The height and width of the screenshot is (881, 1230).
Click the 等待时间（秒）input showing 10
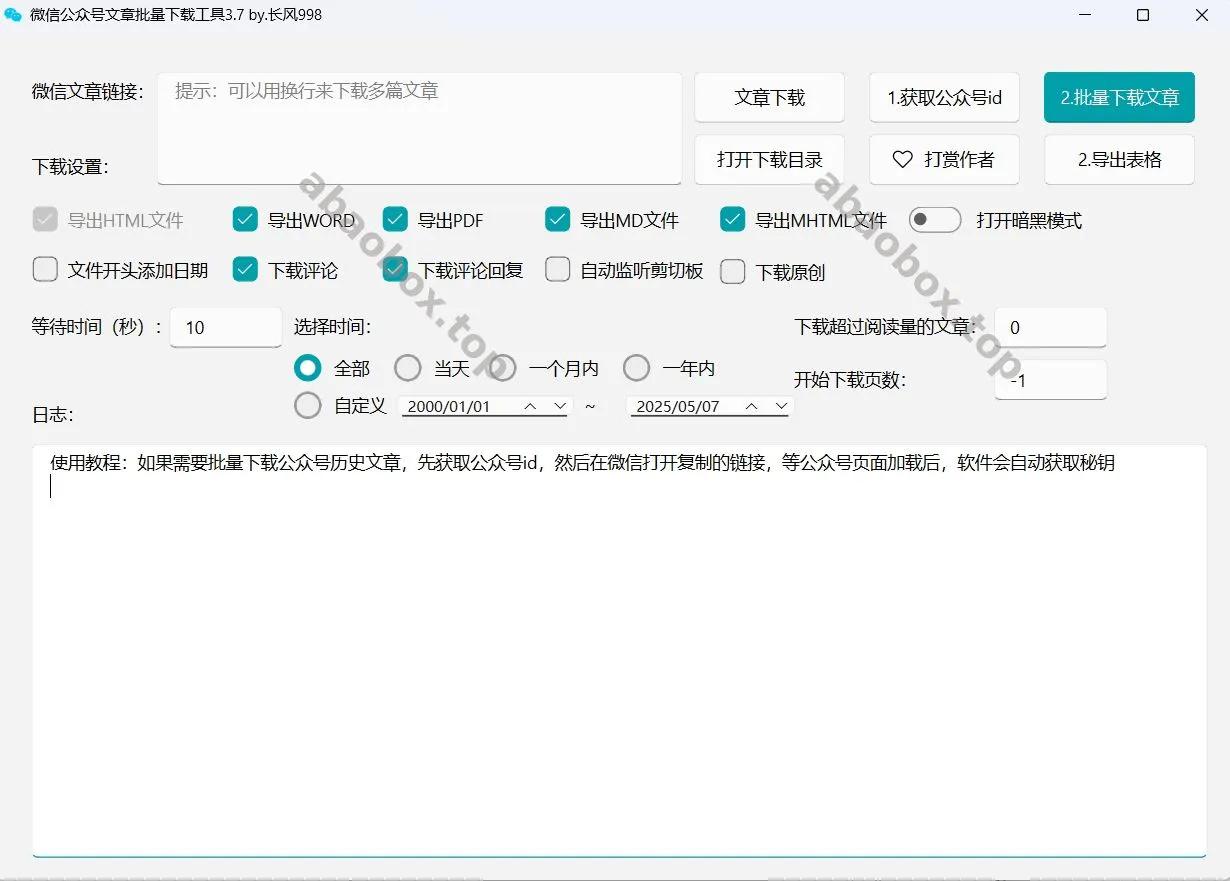pyautogui.click(x=226, y=327)
